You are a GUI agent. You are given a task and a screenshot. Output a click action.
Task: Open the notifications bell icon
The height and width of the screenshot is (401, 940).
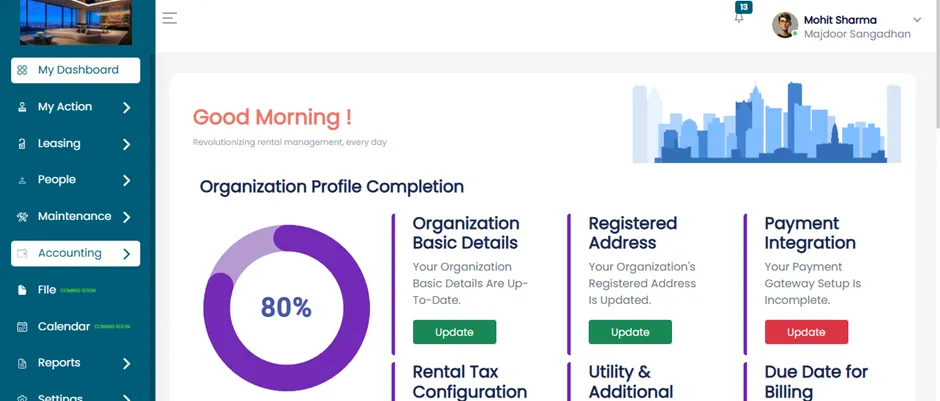[739, 17]
